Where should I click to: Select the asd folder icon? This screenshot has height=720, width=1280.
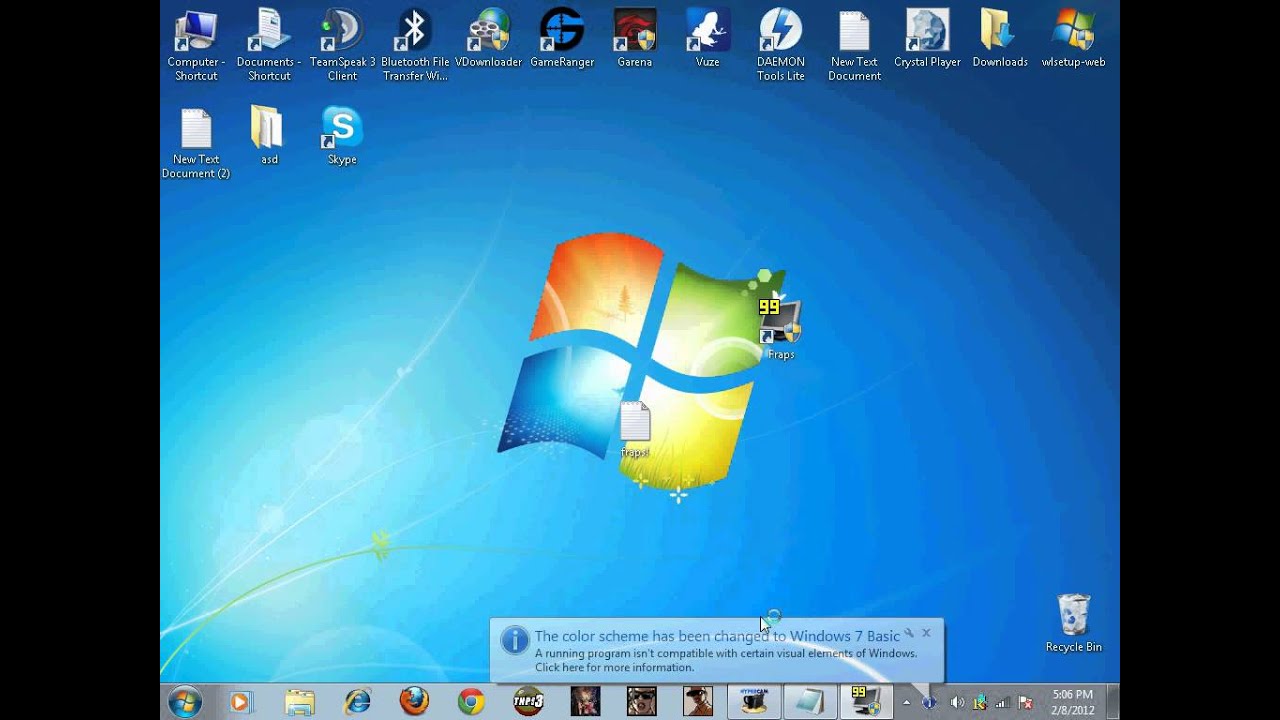(x=269, y=136)
